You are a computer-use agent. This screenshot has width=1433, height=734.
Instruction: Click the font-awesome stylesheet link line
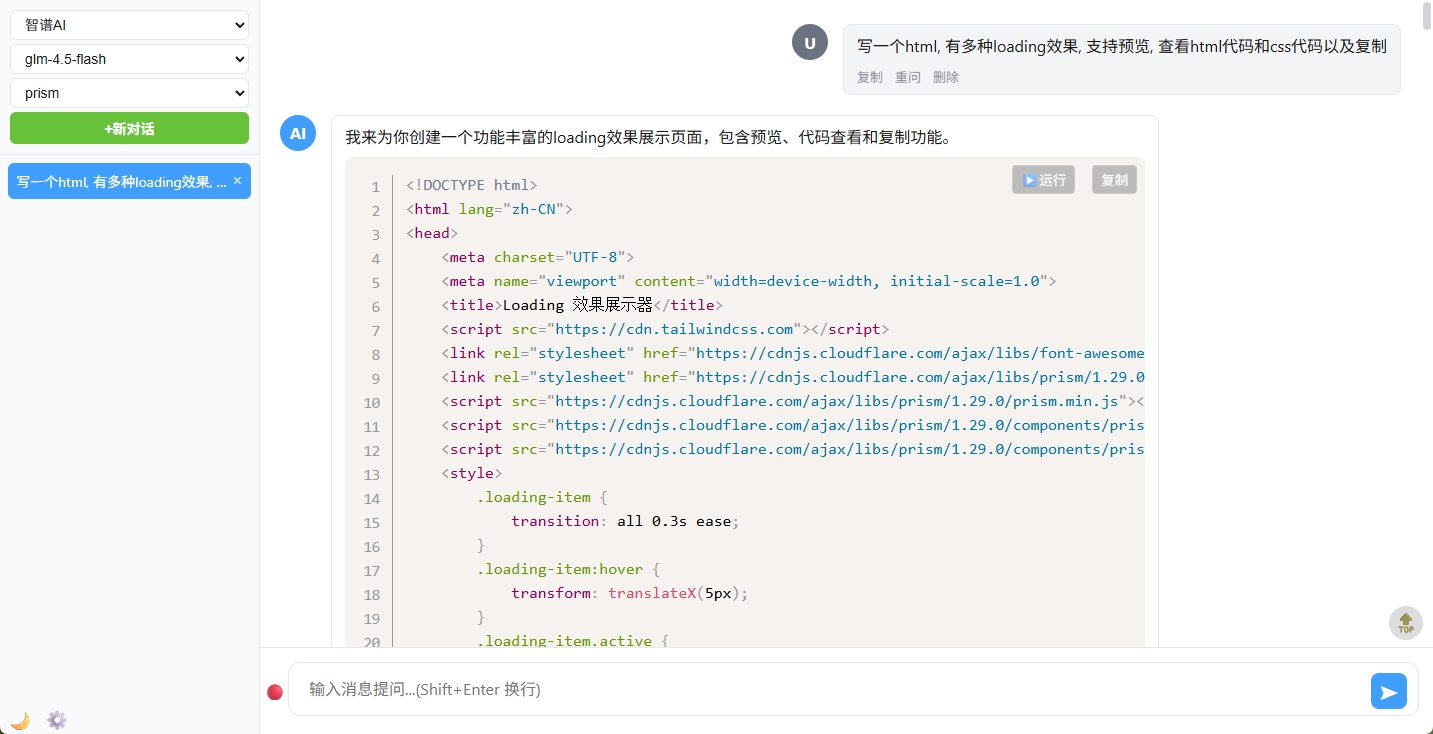click(x=793, y=353)
